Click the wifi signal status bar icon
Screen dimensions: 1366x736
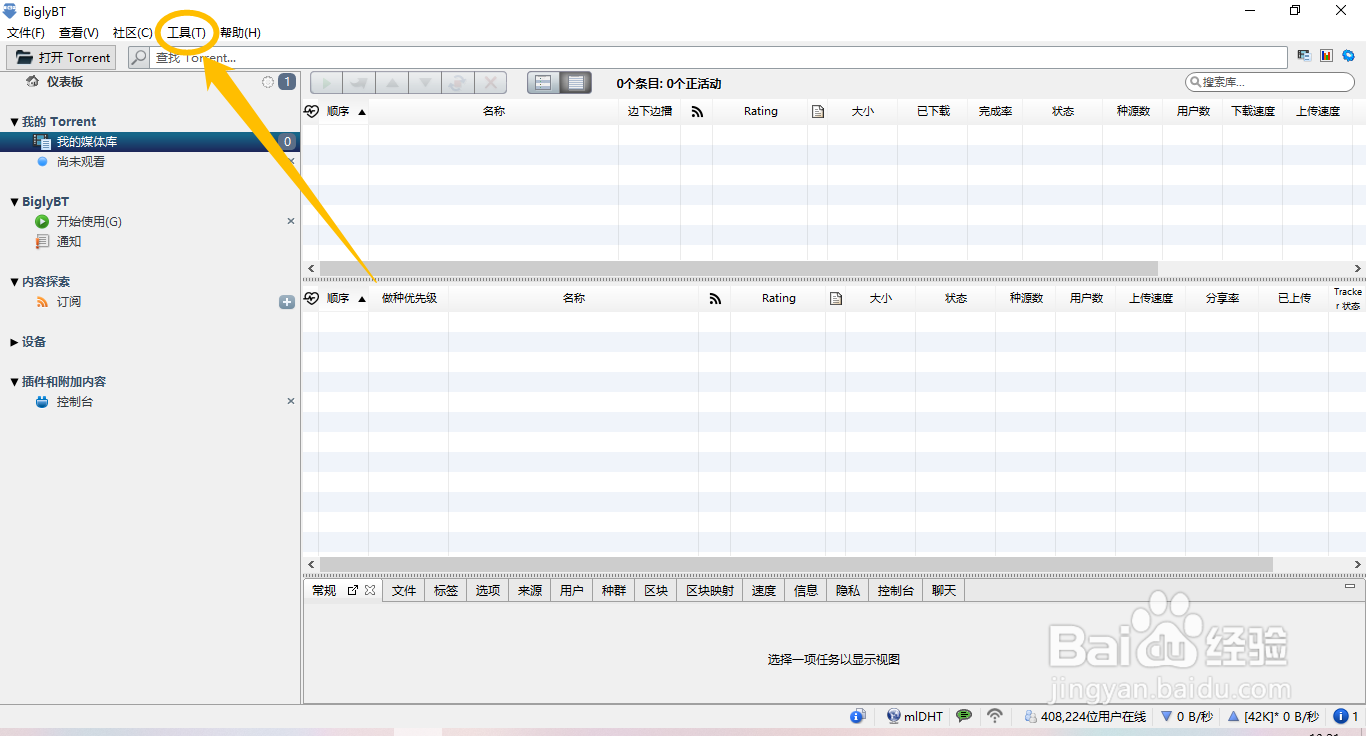pos(995,716)
